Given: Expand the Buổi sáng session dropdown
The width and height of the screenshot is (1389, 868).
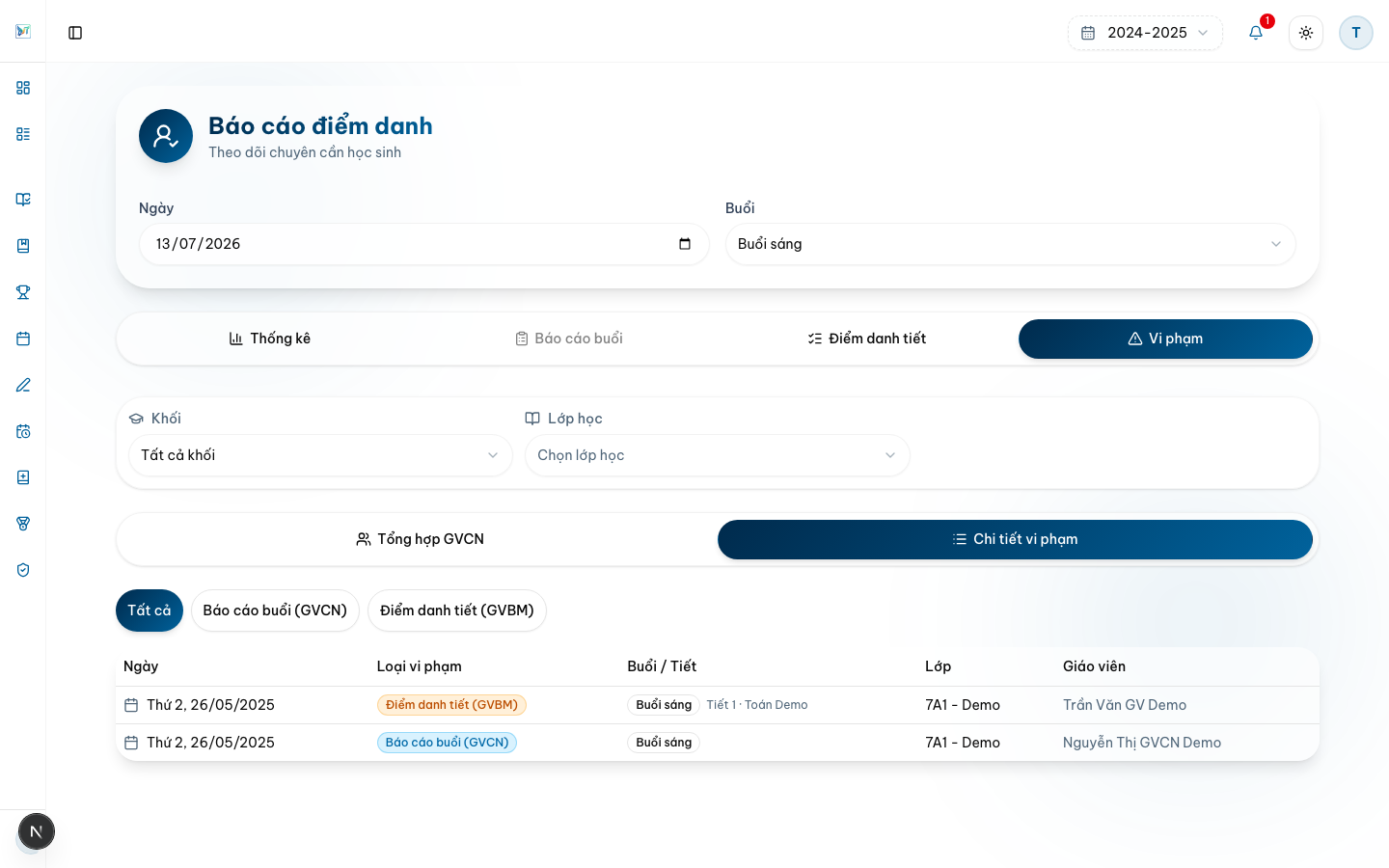Looking at the screenshot, I should point(1010,244).
